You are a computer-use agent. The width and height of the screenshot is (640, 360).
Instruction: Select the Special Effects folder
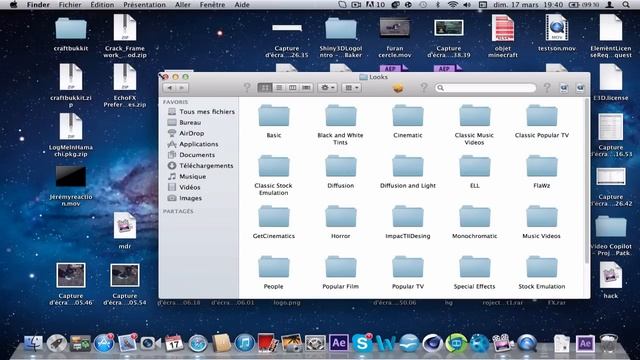click(474, 267)
